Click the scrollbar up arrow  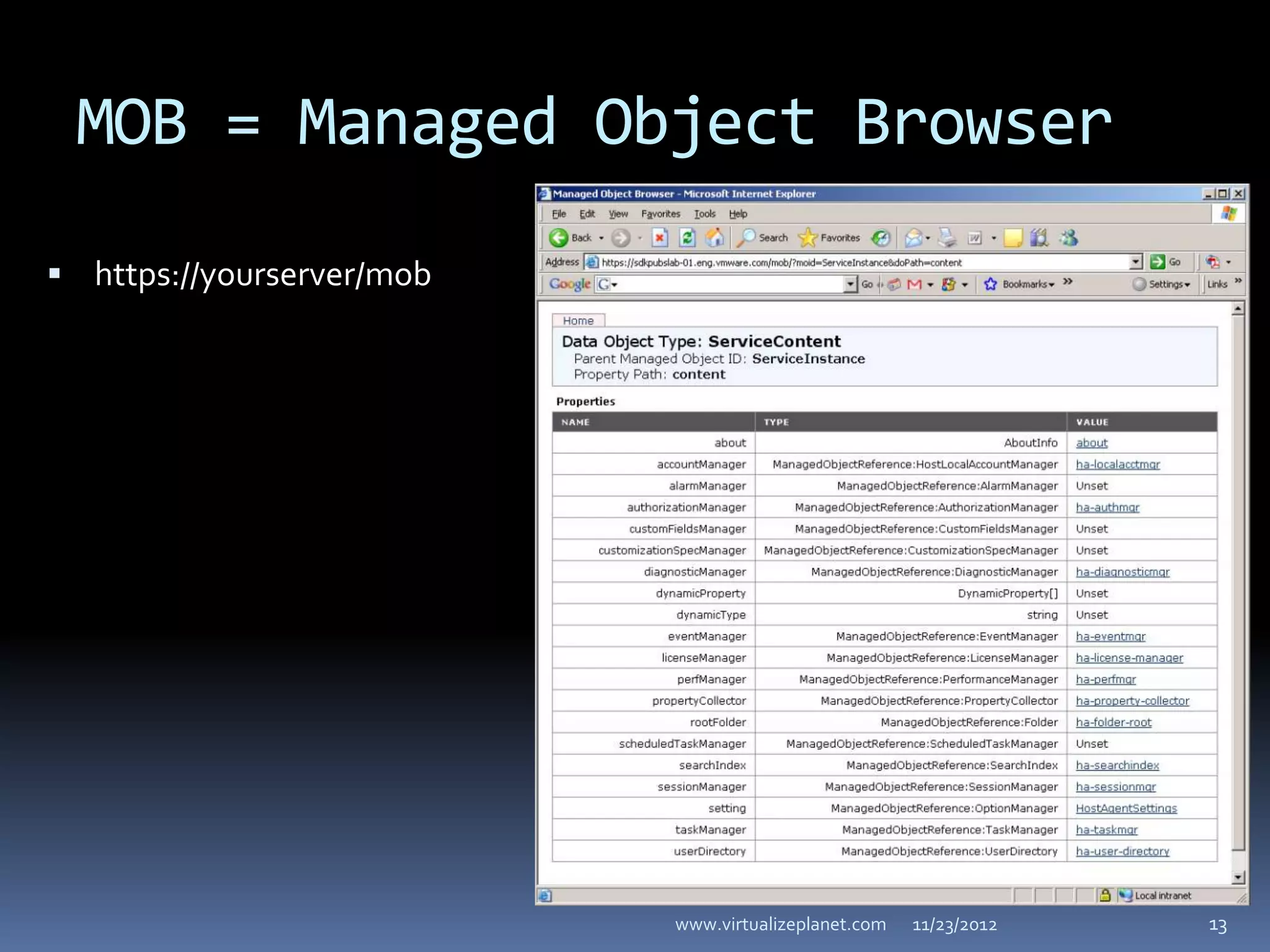click(1238, 308)
